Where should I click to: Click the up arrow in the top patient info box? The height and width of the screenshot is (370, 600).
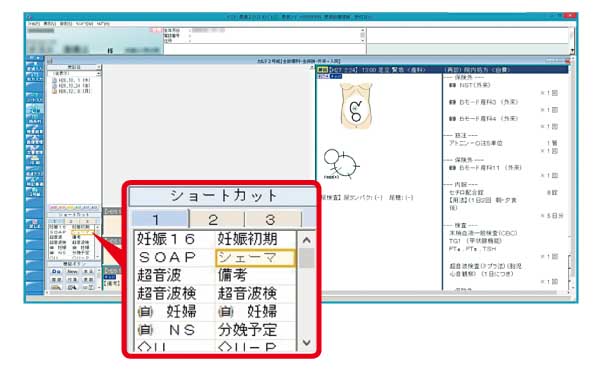tap(362, 30)
